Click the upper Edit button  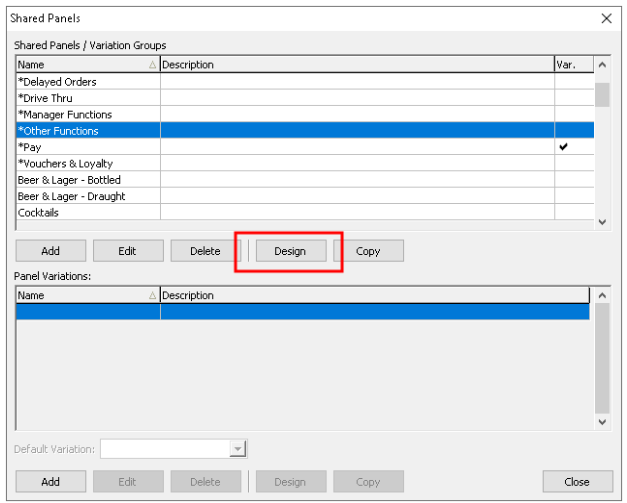(127, 251)
